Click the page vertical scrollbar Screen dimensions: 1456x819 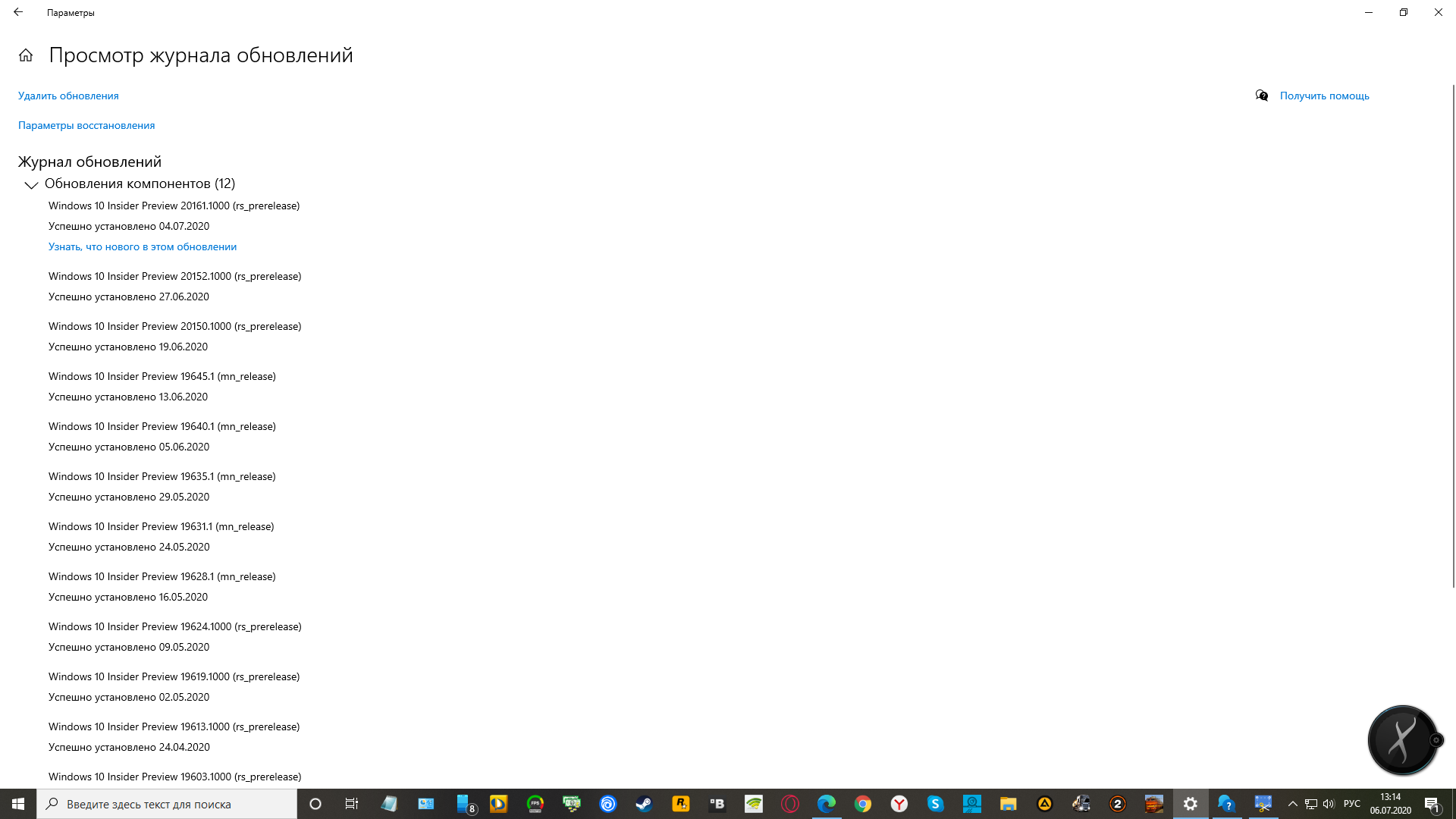pos(1453,336)
